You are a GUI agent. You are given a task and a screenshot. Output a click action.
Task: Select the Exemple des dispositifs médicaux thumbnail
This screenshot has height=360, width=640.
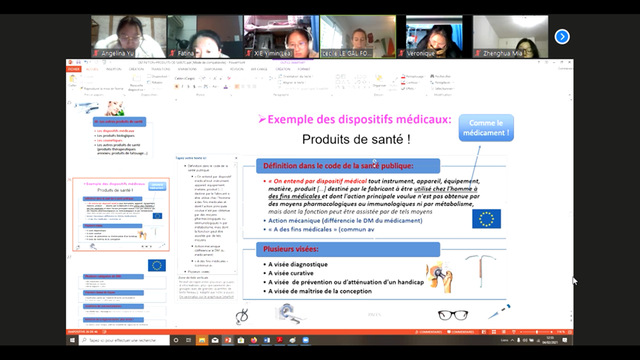coord(121,214)
